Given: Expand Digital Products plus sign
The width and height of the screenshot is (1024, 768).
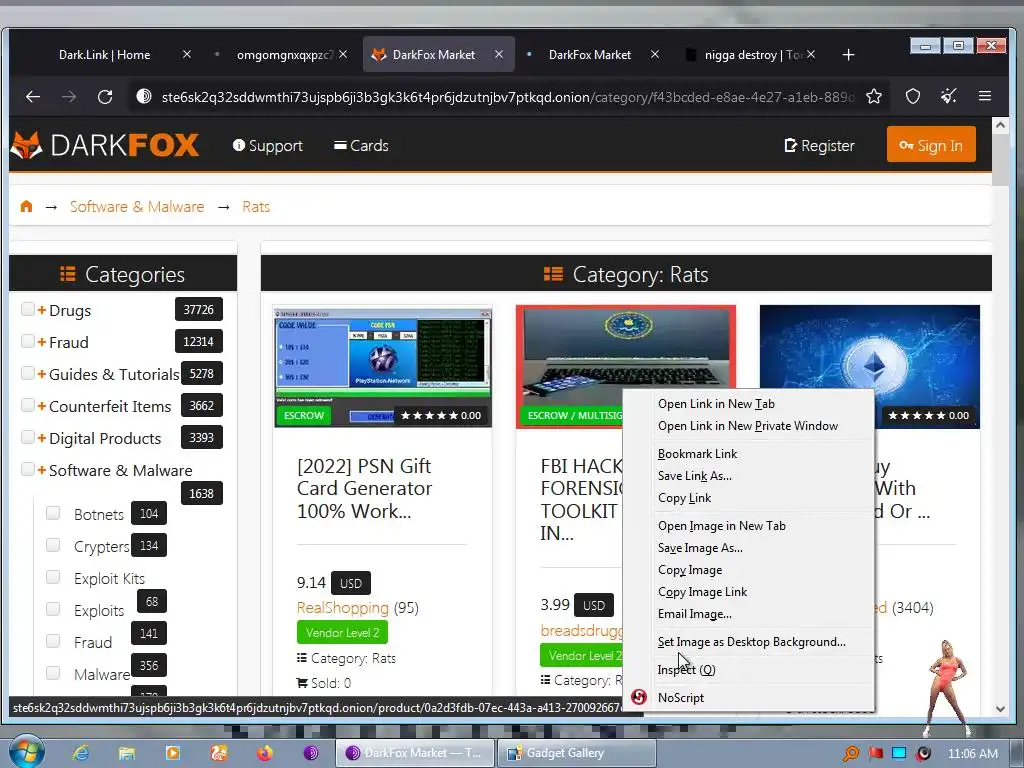Looking at the screenshot, I should coord(42,438).
